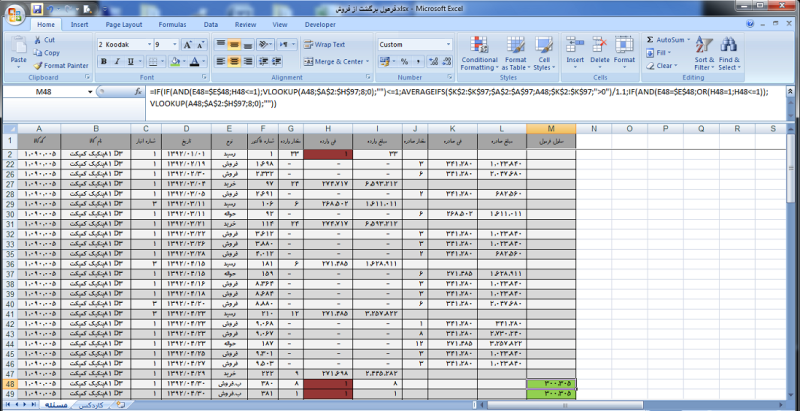800x411 pixels.
Task: Open the Custom number format dropdown
Action: tap(448, 44)
